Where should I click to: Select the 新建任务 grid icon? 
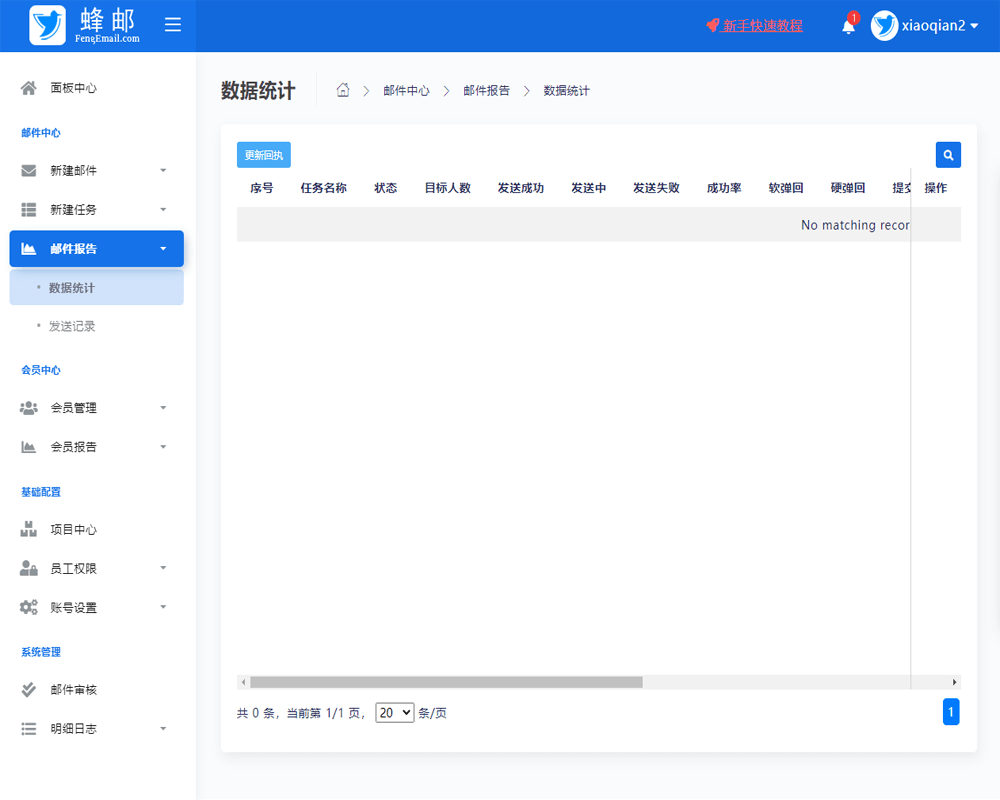click(30, 209)
